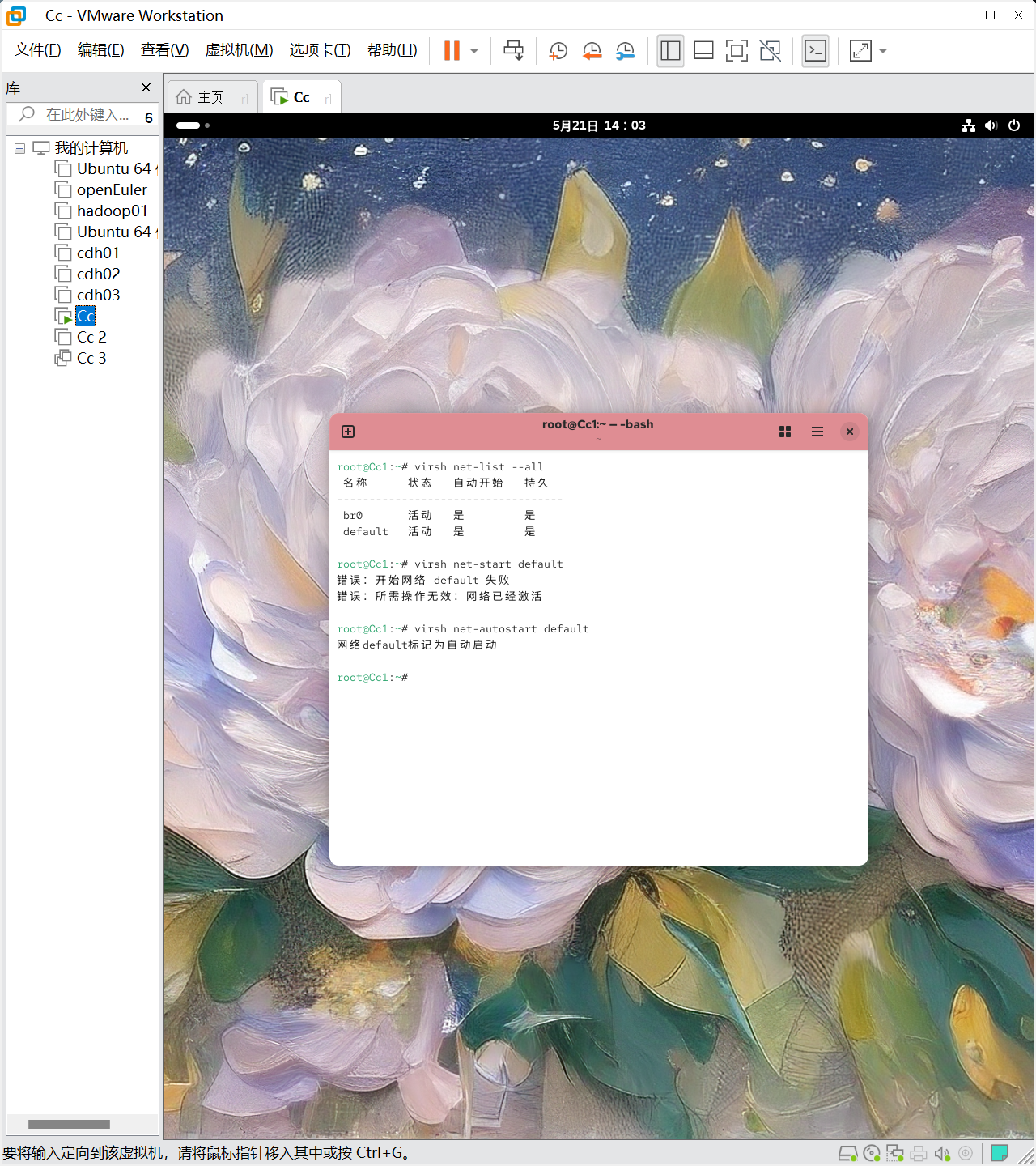Click the 我的计算机 root item
1036x1166 pixels.
click(91, 147)
